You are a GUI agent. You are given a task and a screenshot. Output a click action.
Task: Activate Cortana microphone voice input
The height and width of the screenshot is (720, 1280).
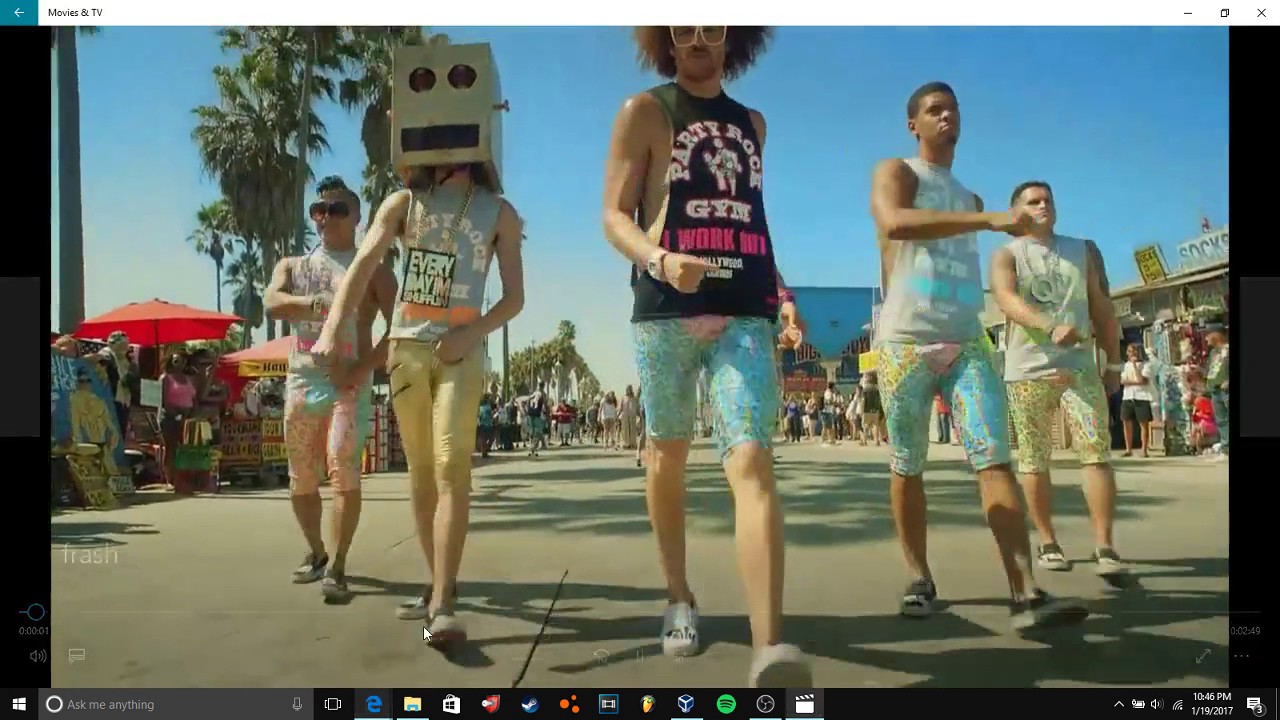click(297, 704)
